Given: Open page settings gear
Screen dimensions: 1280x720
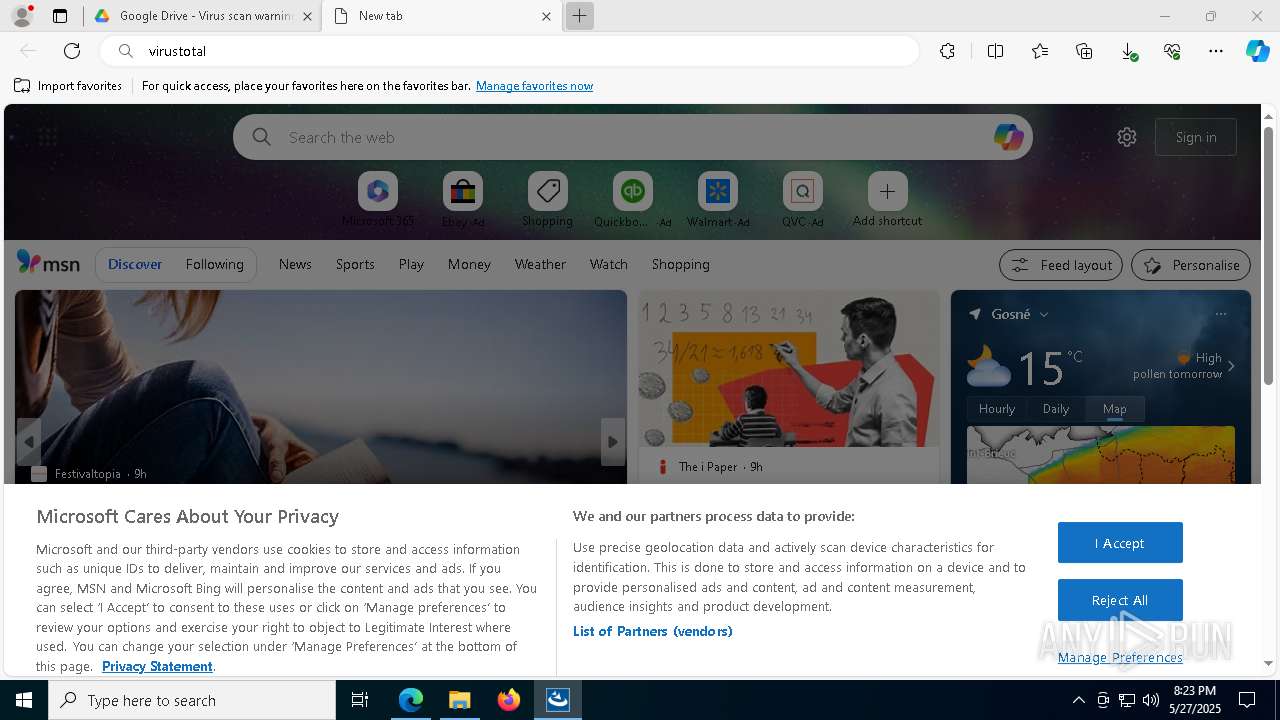Looking at the screenshot, I should [x=1127, y=137].
